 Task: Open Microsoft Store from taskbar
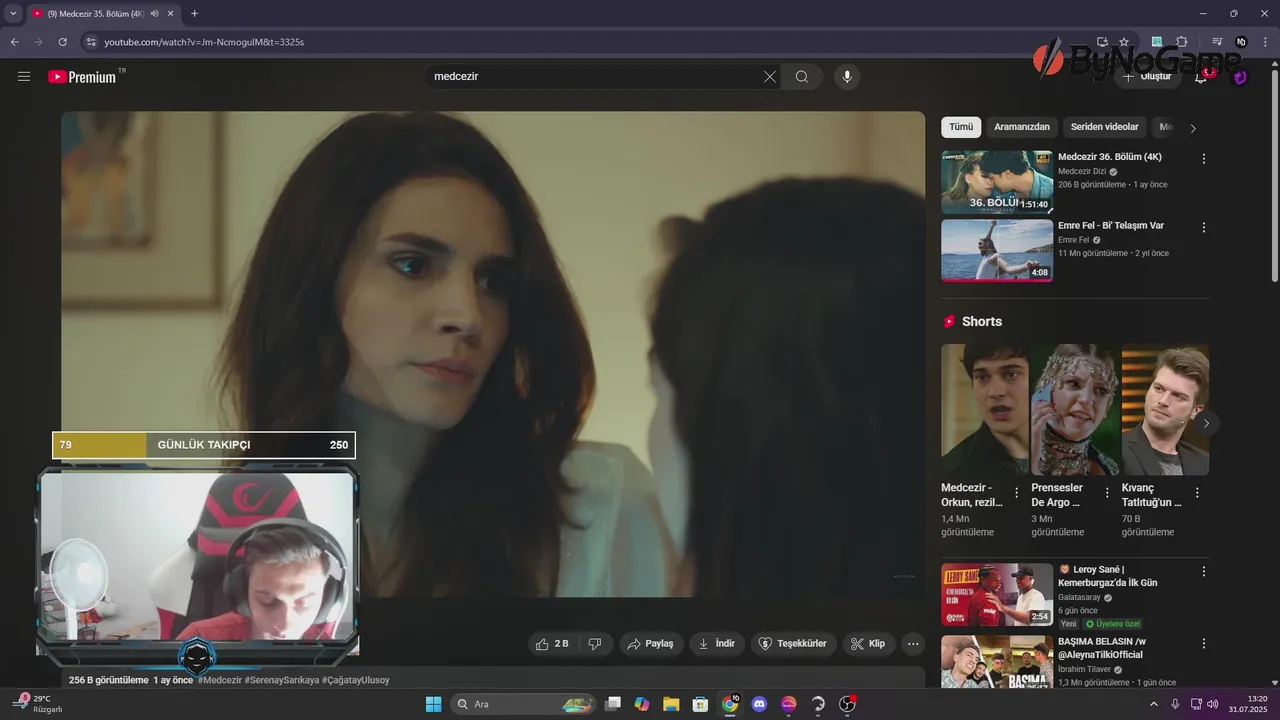click(x=701, y=704)
